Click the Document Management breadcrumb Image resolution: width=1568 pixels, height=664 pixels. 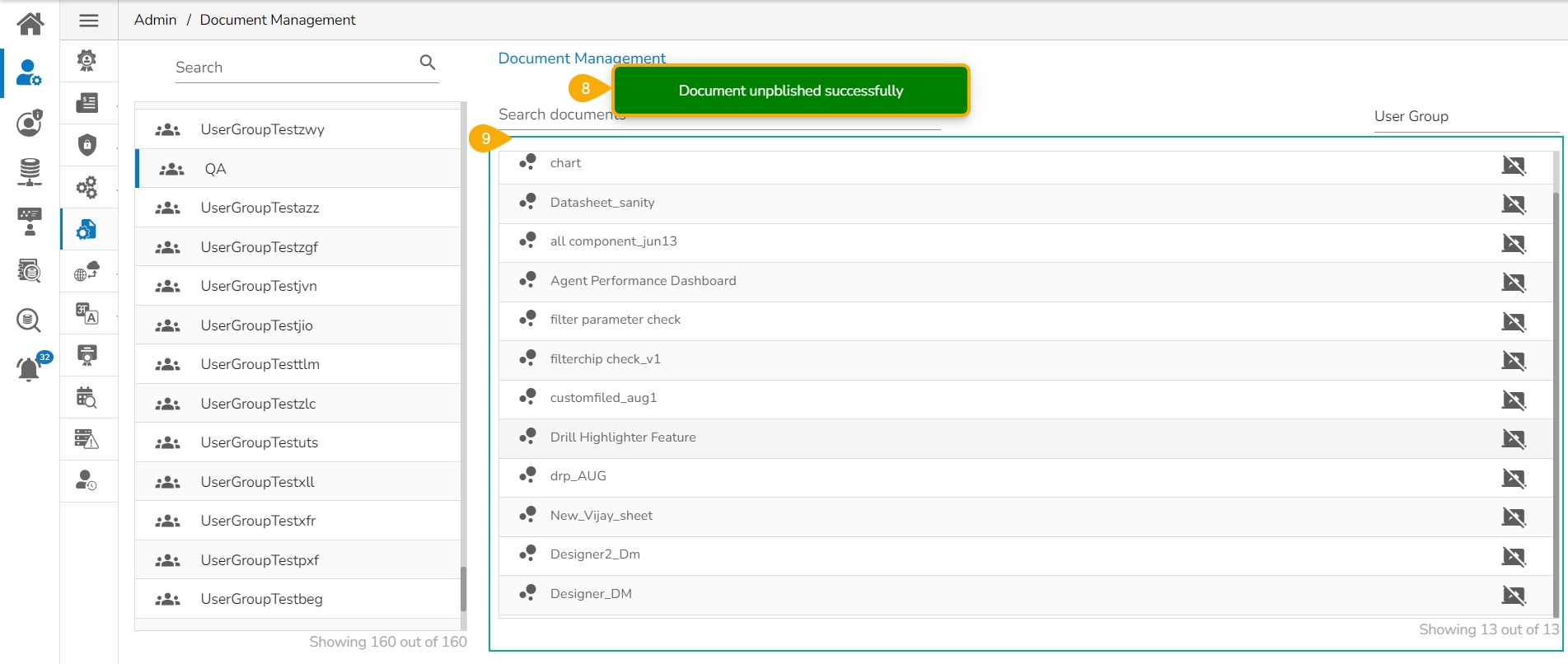(x=278, y=20)
